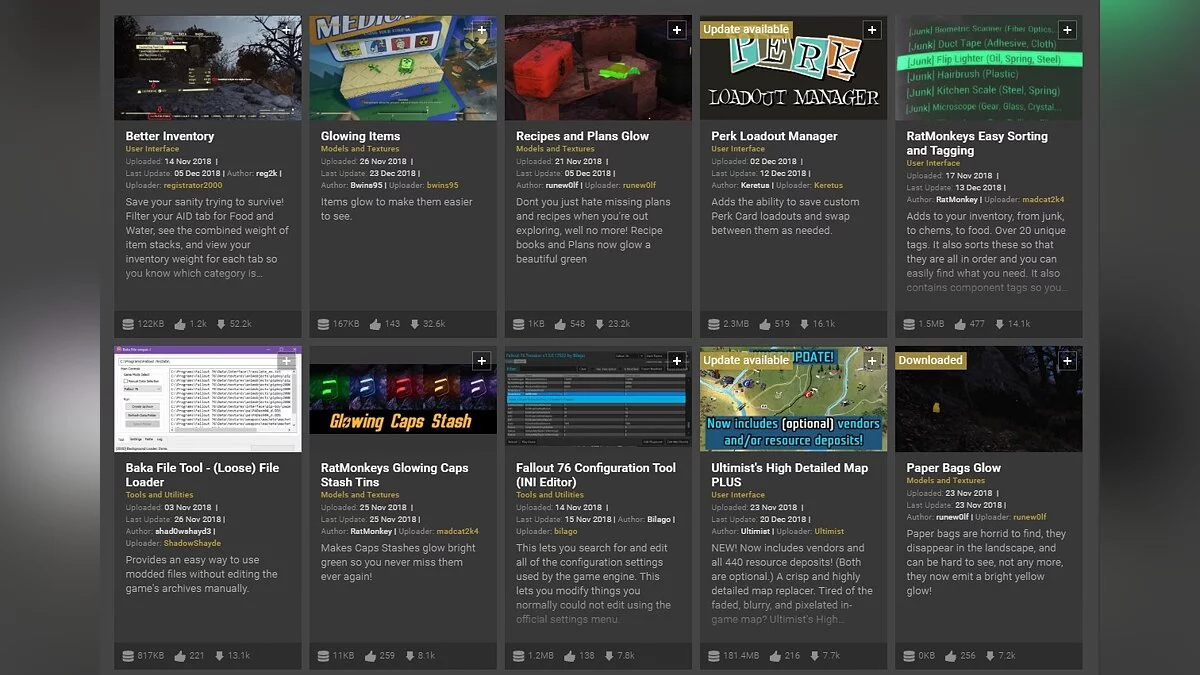Click the file size icon on Ultimist's Map card
Image resolution: width=1200 pixels, height=675 pixels.
714,655
